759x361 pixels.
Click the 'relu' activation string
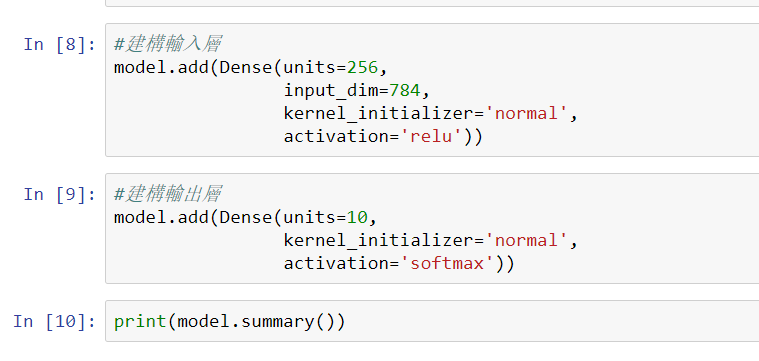tap(431, 136)
